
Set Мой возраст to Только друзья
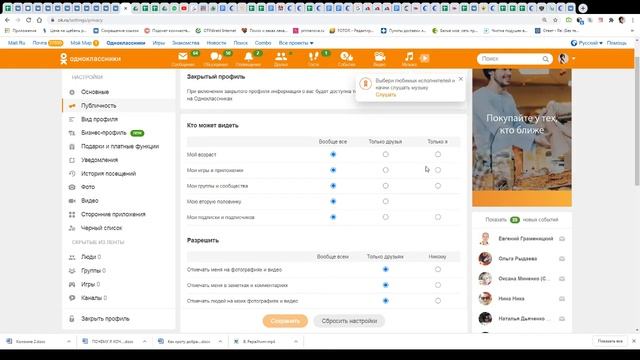385,154
